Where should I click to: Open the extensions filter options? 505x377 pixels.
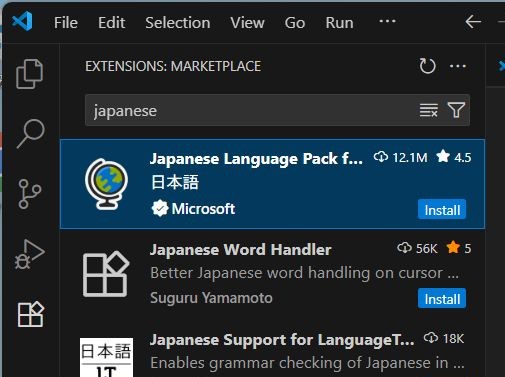point(456,110)
